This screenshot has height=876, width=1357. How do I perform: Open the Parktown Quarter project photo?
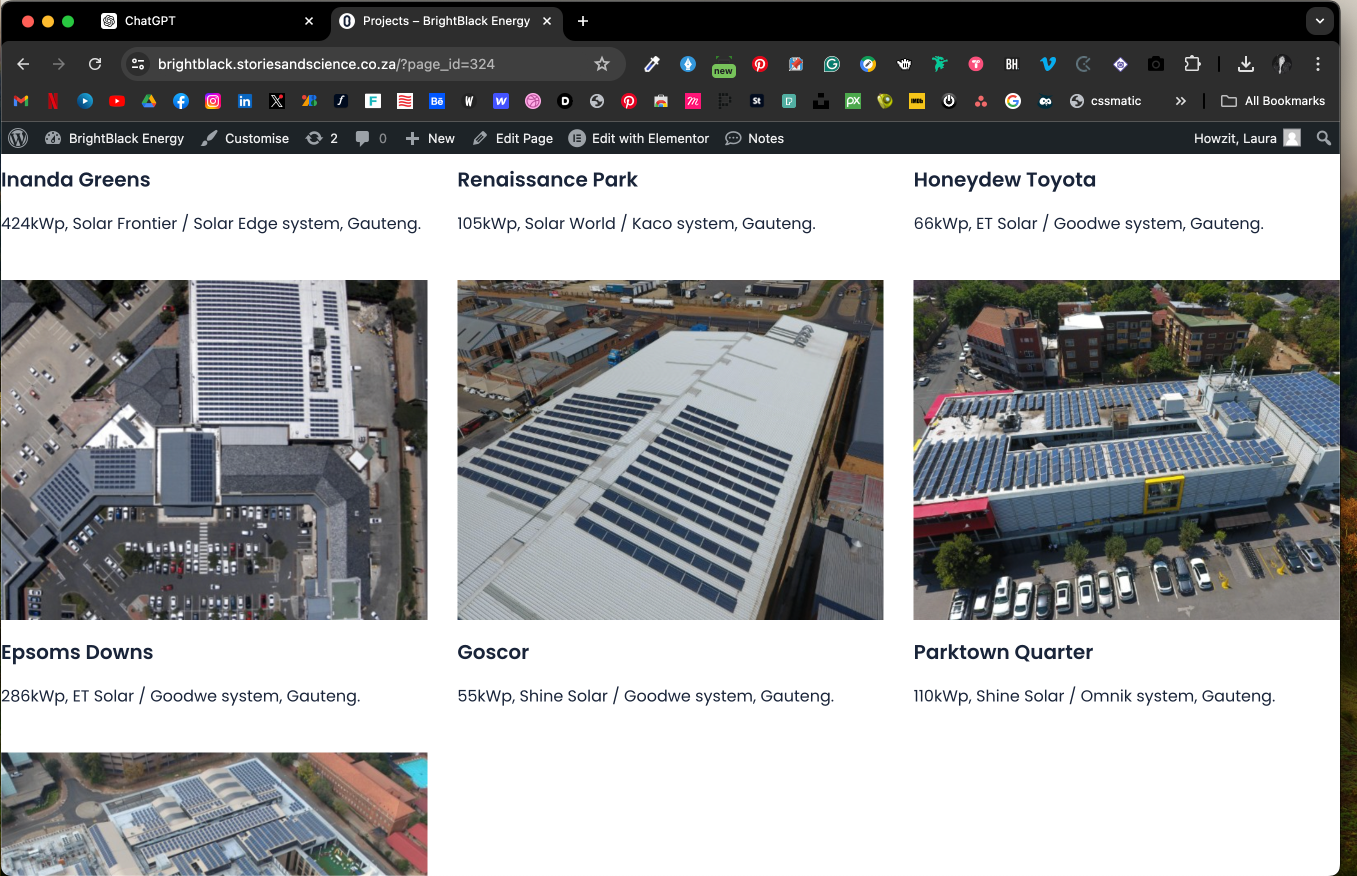pos(1126,450)
